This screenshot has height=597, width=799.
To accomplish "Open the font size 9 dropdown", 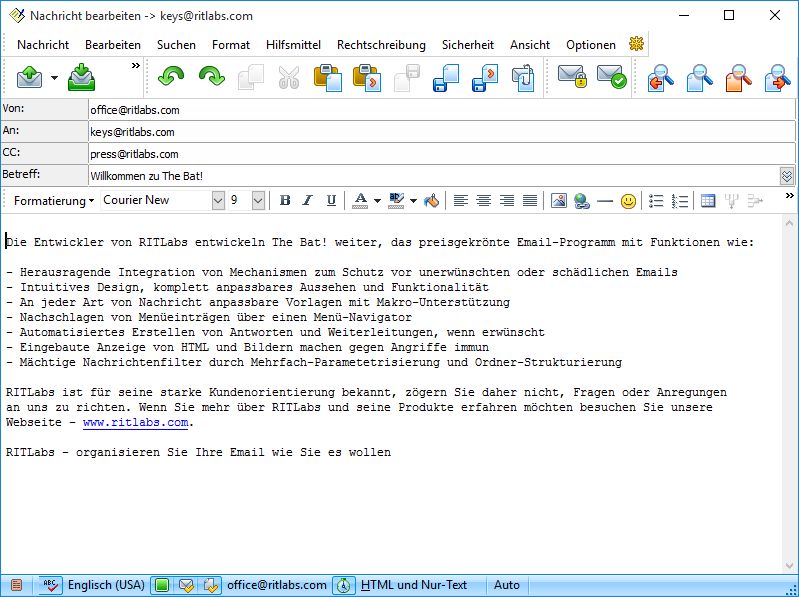I will pos(258,201).
